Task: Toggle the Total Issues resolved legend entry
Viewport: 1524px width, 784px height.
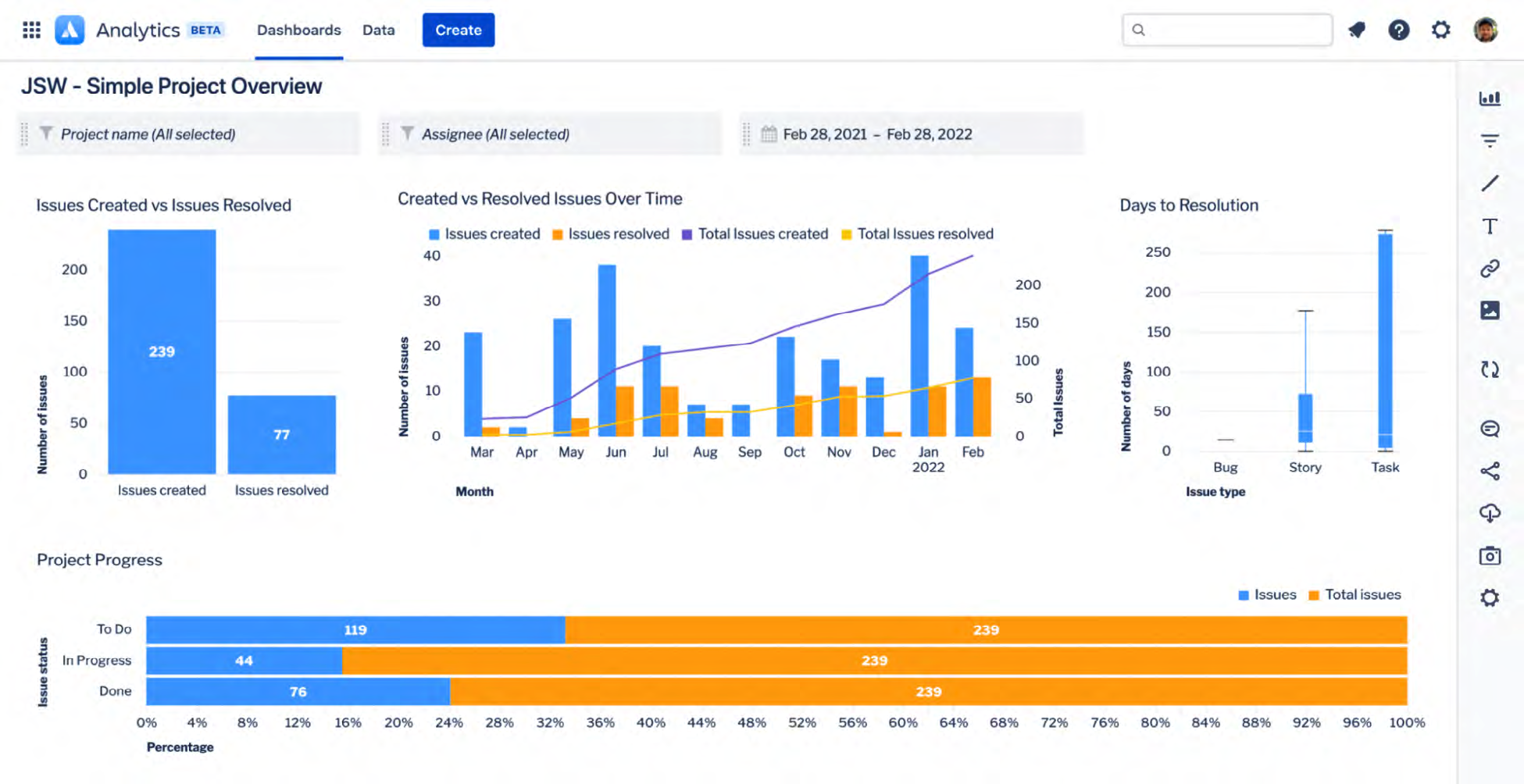Action: [924, 233]
